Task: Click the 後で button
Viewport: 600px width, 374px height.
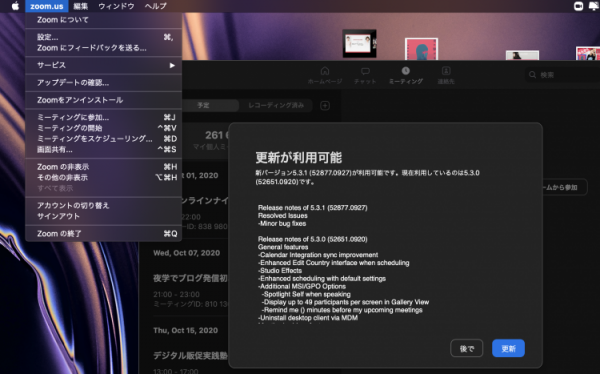Action: point(466,348)
